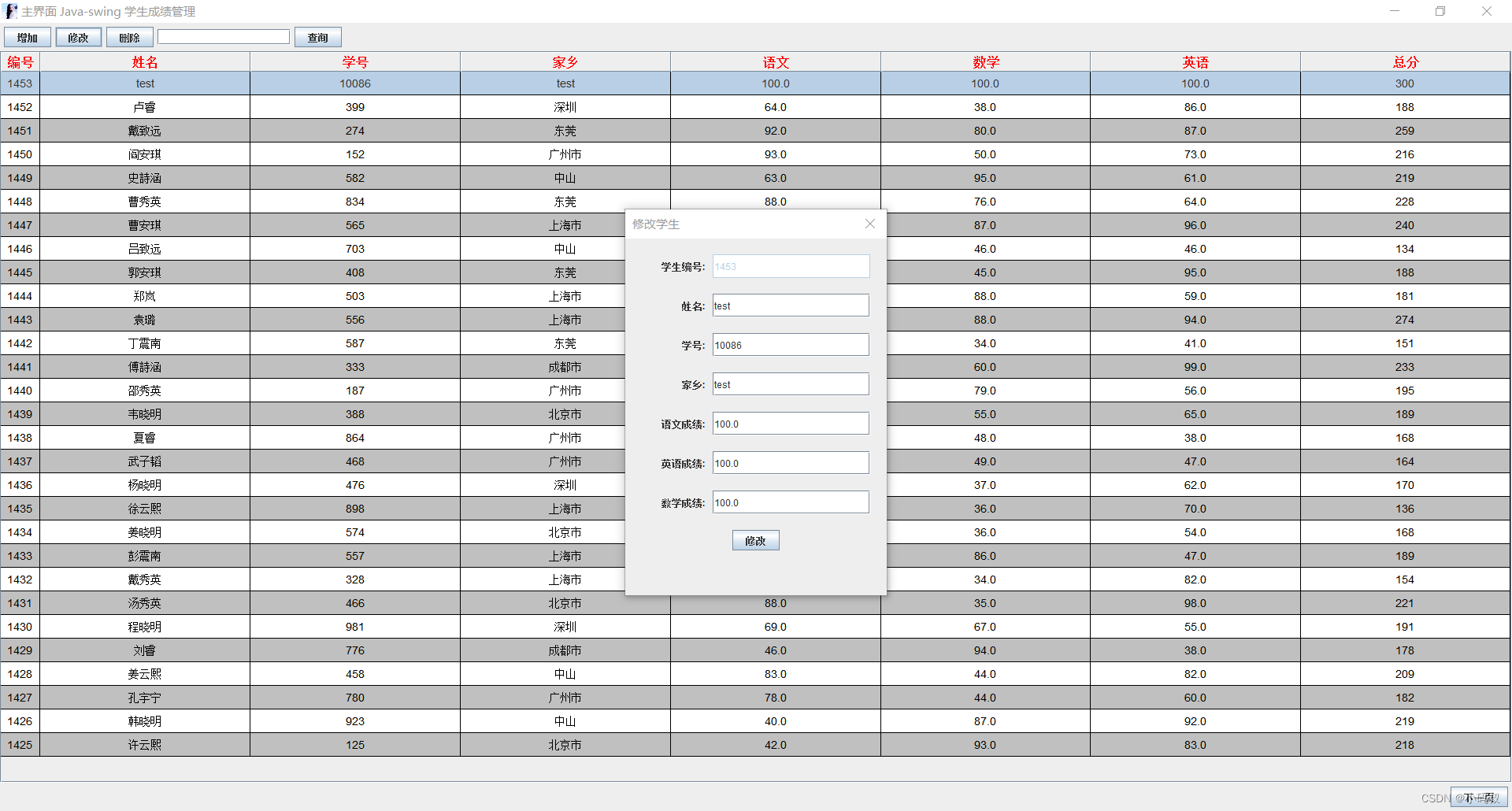
Task: Click the 数学成绩 input field
Action: point(791,502)
